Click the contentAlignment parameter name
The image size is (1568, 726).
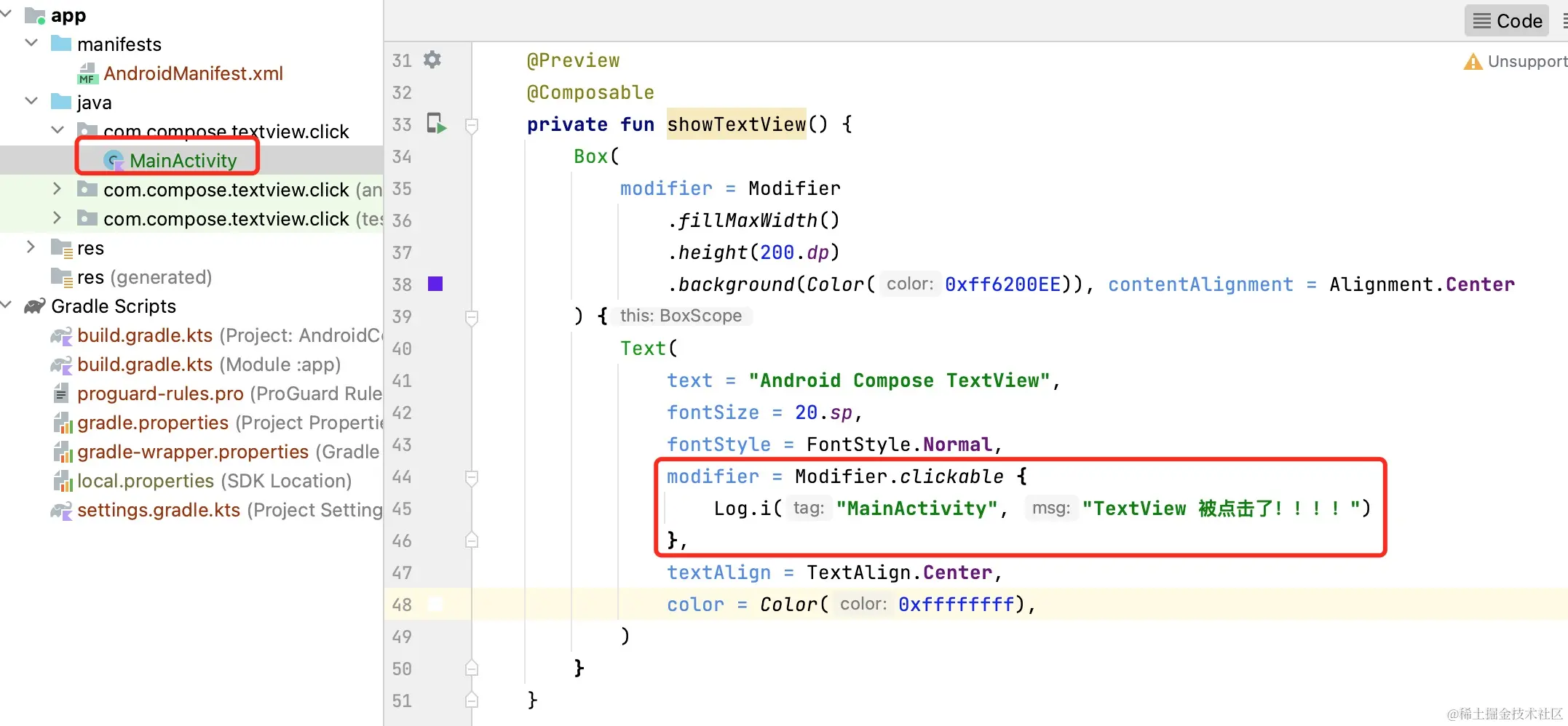[1200, 284]
